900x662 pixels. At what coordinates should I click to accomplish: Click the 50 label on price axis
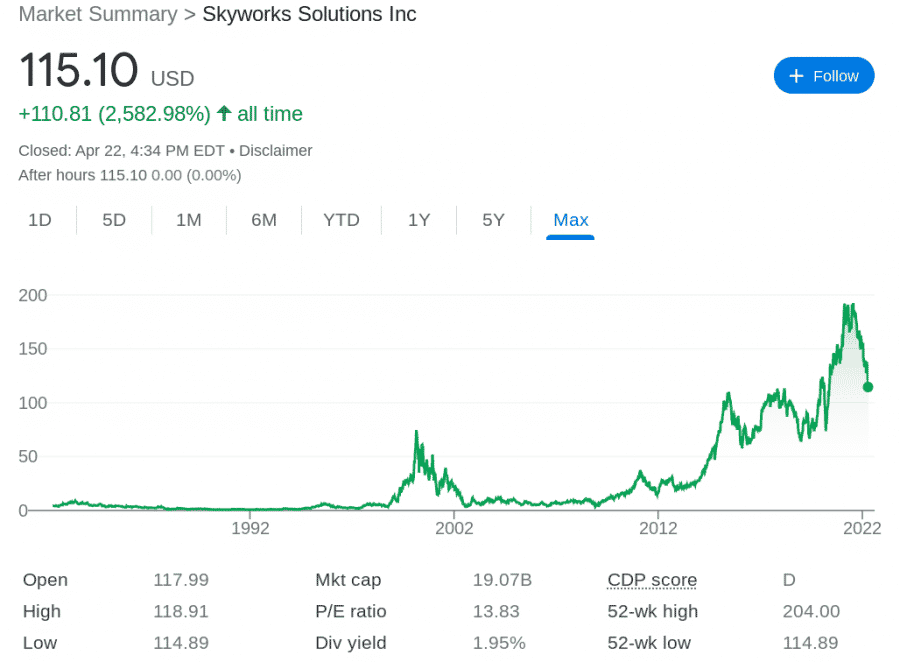[28, 456]
